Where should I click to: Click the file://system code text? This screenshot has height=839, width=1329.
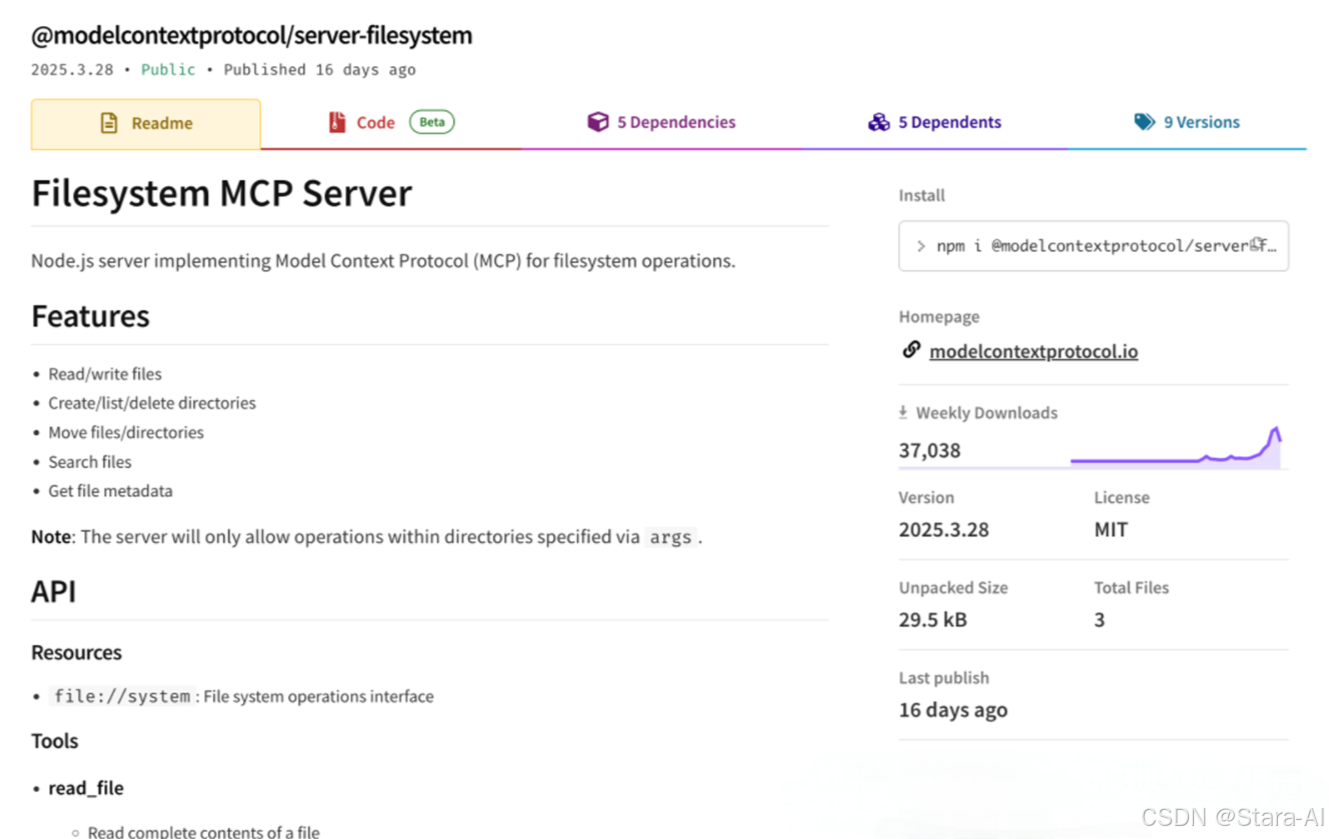pos(122,696)
